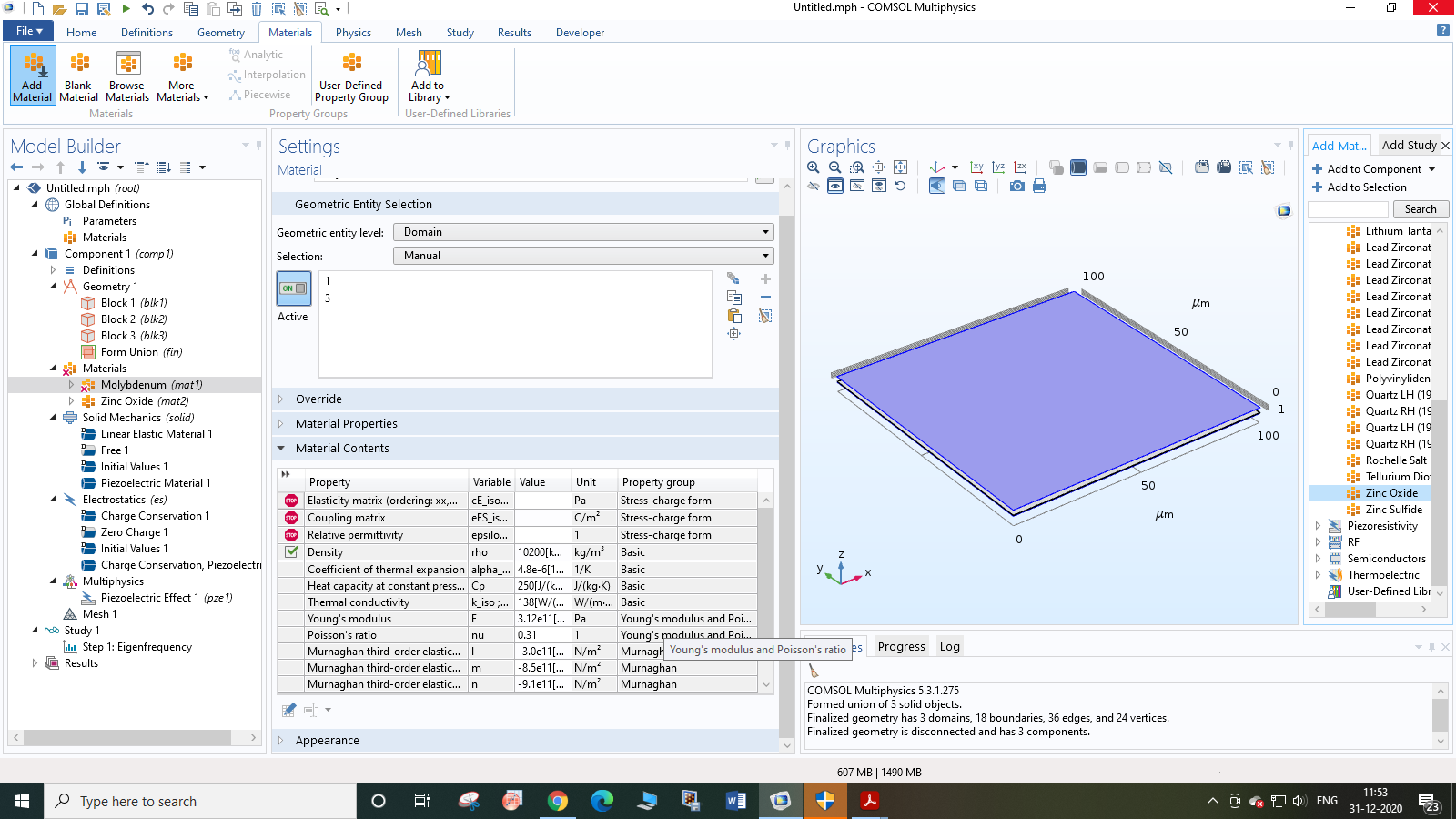Click the Search button in Add Material
1456x819 pixels.
[x=1420, y=209]
